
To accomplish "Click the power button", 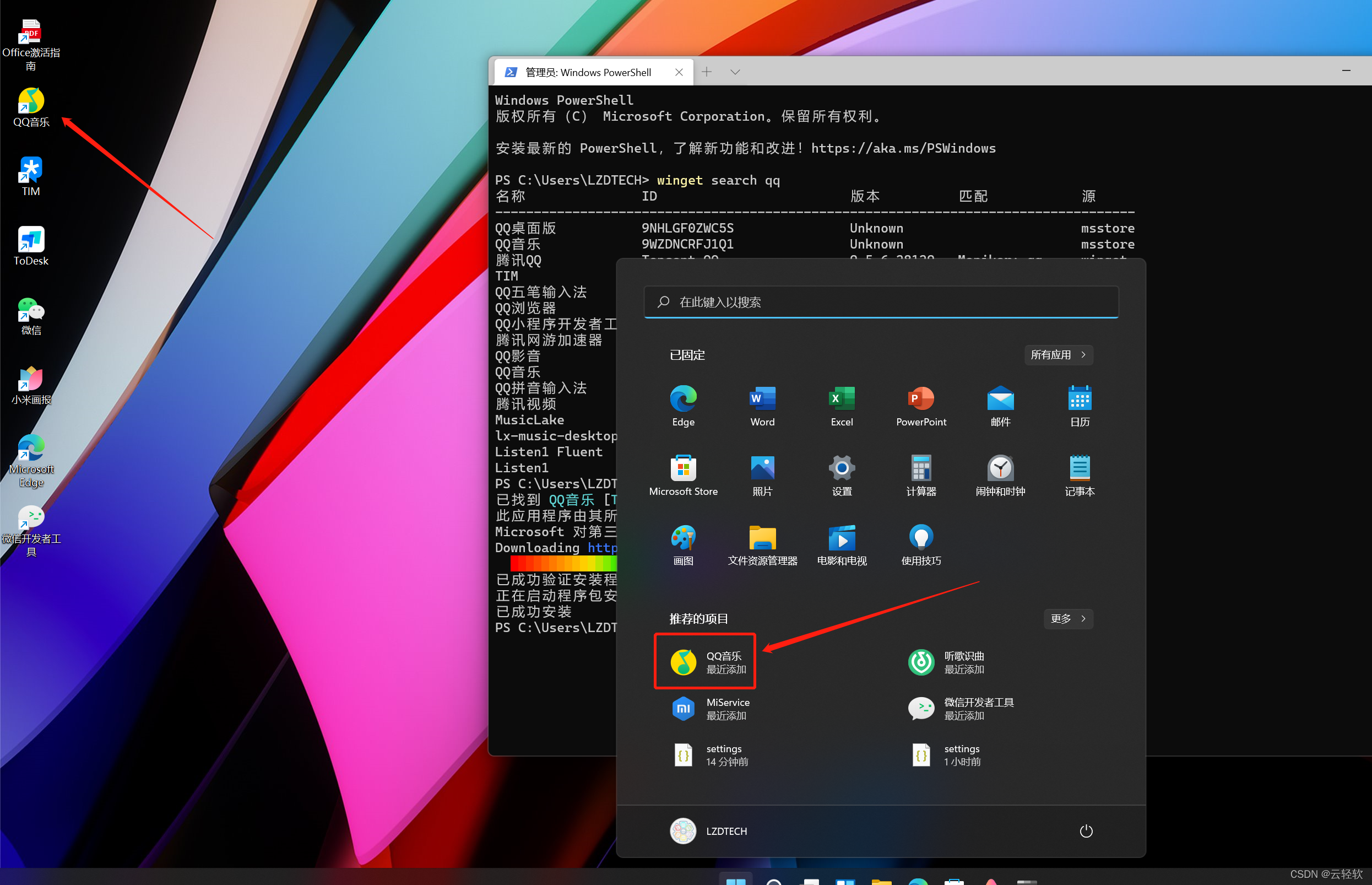I will point(1086,831).
